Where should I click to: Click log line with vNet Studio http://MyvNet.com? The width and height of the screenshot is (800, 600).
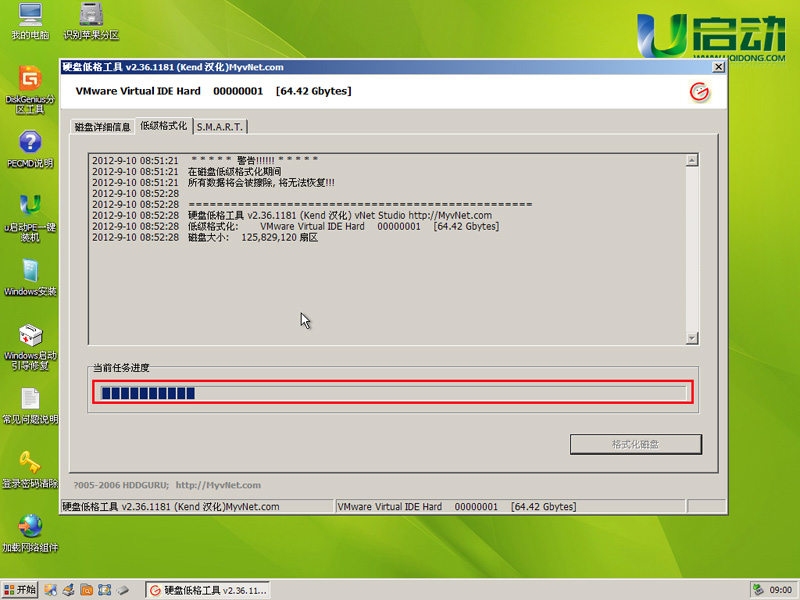[x=292, y=215]
